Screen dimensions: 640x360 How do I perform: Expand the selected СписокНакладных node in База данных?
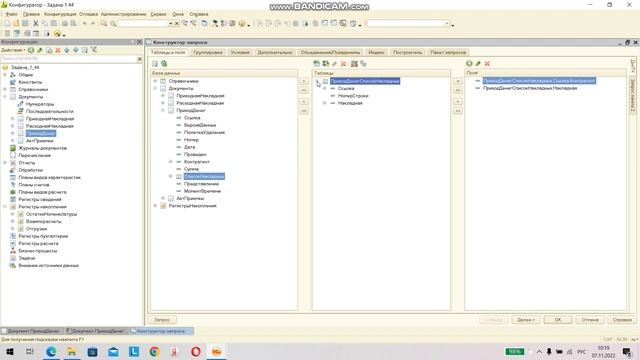tap(171, 177)
